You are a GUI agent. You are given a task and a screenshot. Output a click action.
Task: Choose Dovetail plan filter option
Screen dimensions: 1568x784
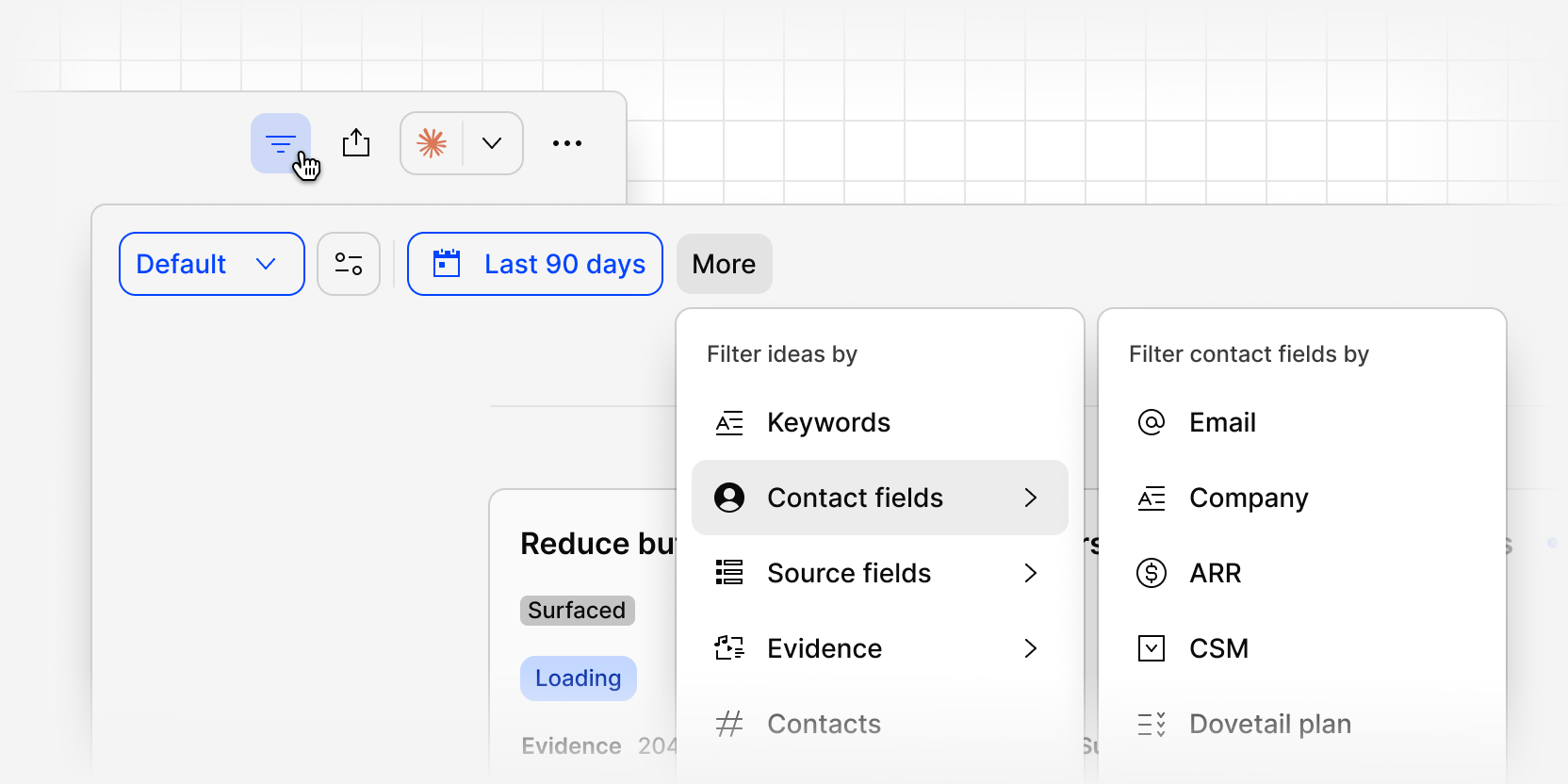pos(1302,724)
